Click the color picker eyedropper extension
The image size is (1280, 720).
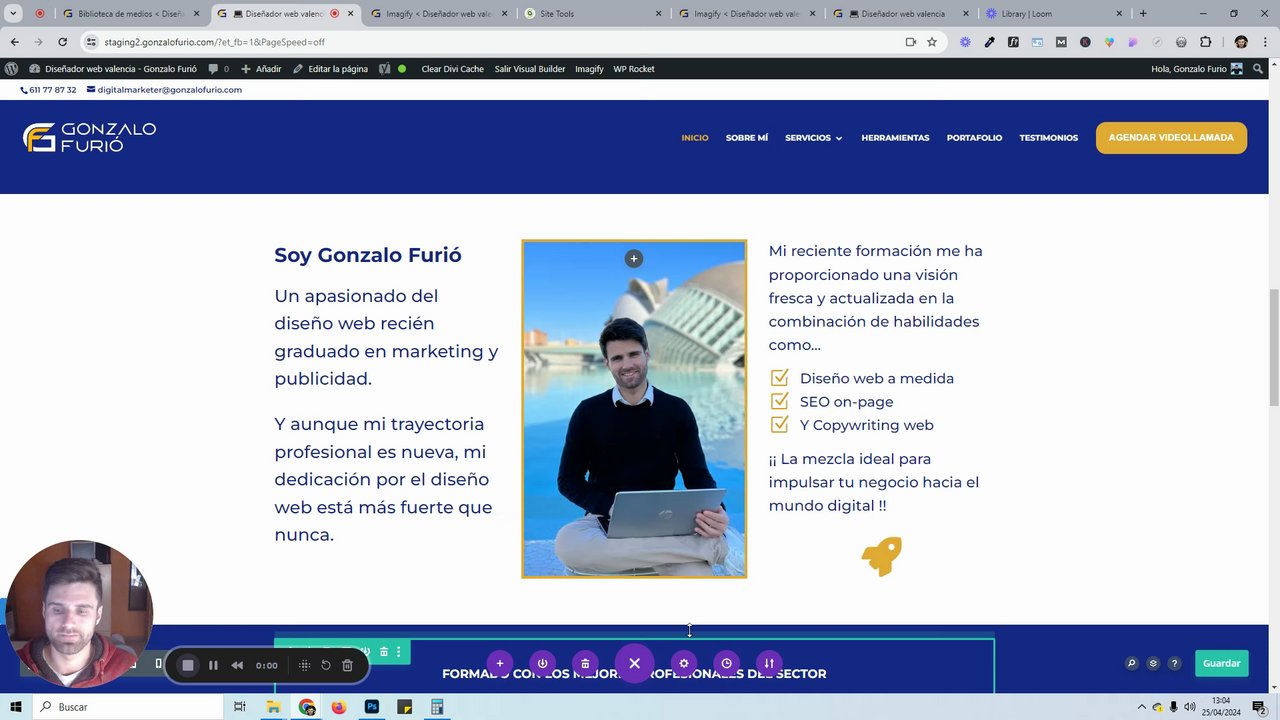pos(989,42)
